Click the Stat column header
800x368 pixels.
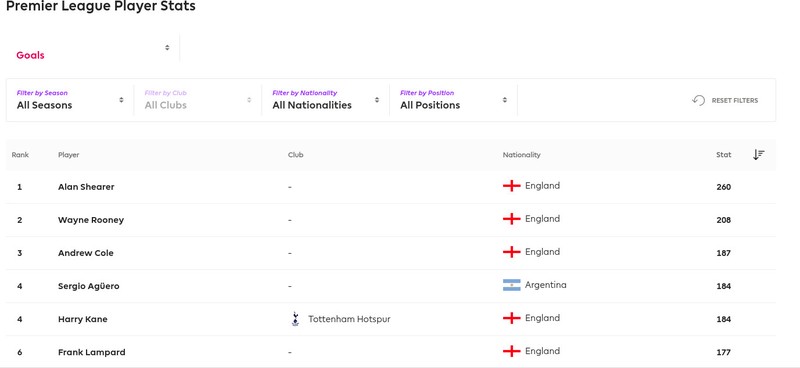[723, 155]
